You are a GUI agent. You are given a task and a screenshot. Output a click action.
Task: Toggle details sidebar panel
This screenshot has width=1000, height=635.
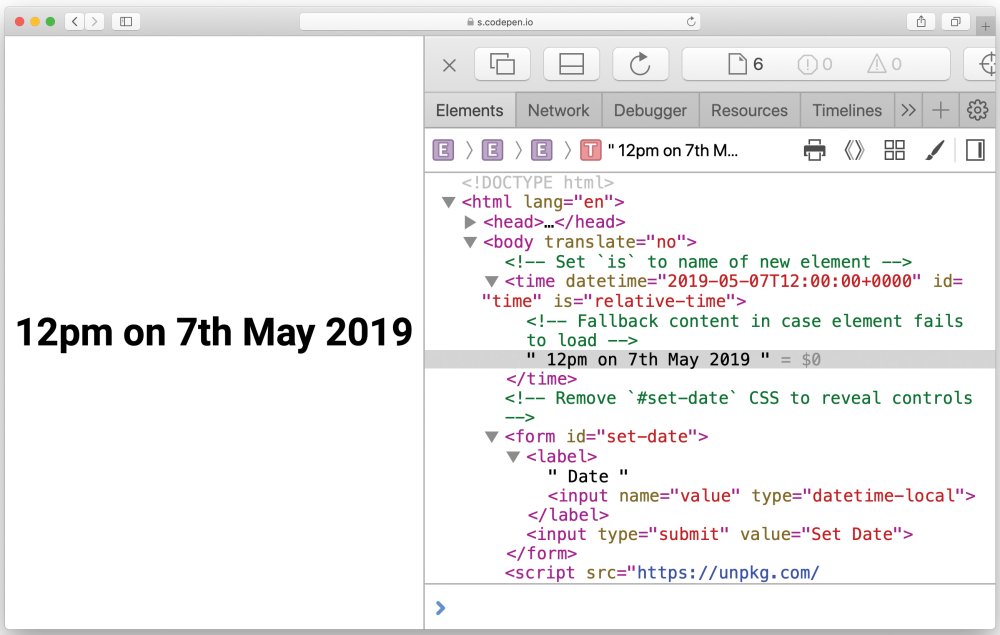coord(975,150)
